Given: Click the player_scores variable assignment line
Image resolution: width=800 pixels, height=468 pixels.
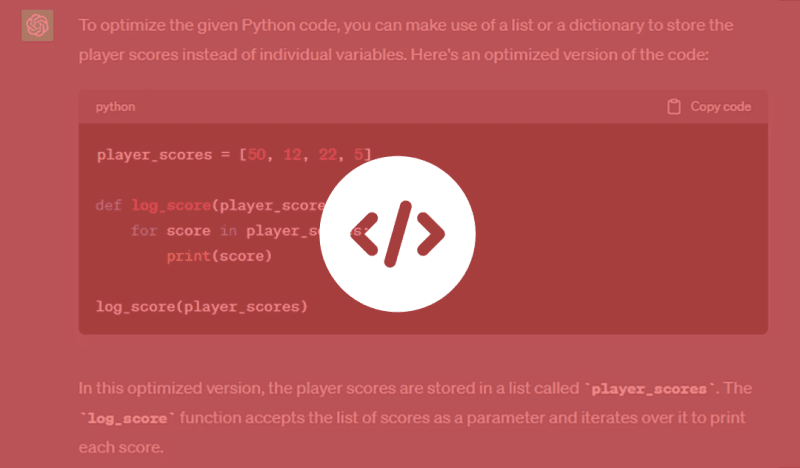Looking at the screenshot, I should point(160,154).
